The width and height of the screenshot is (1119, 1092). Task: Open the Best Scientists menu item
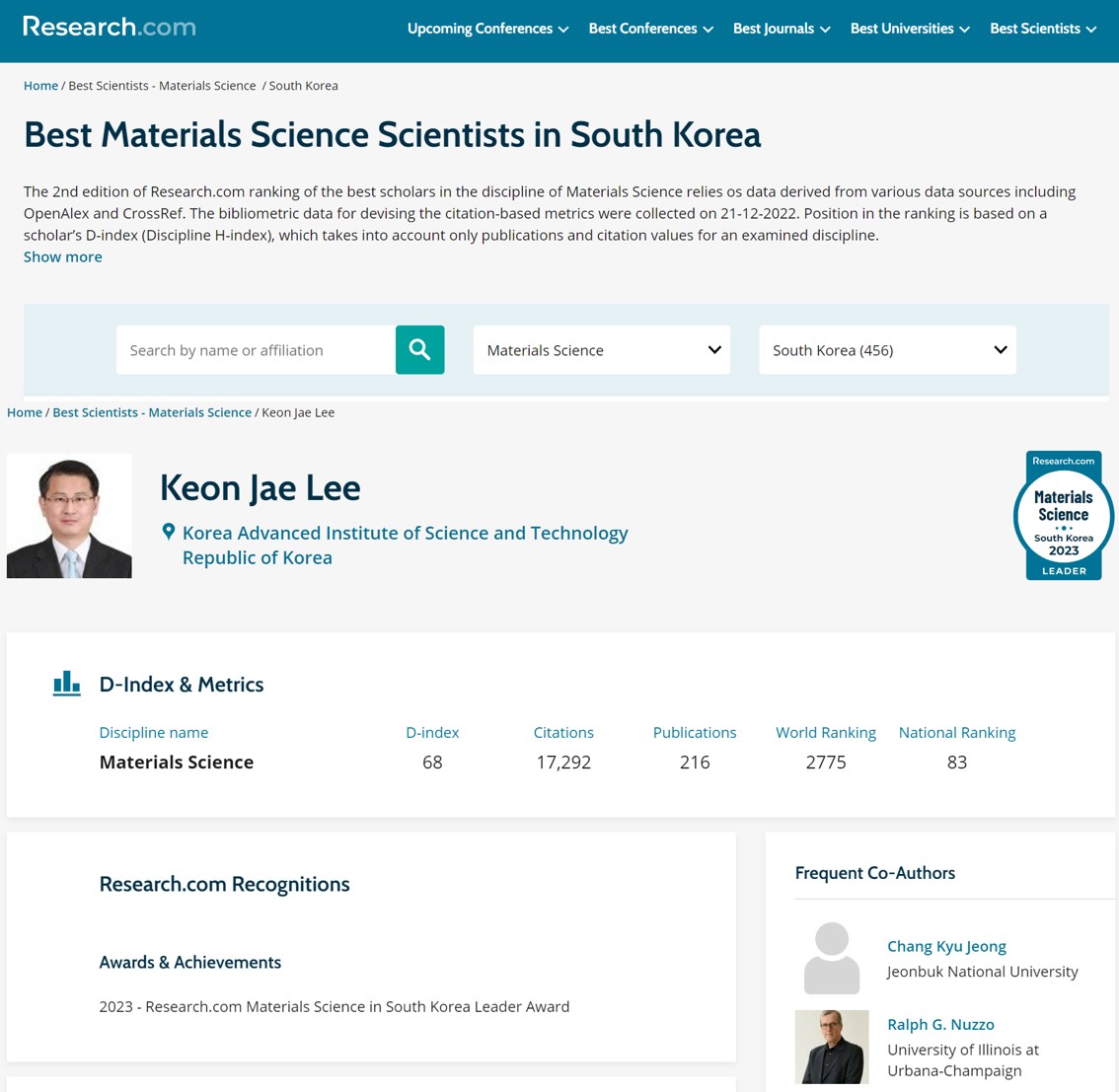[x=1042, y=29]
